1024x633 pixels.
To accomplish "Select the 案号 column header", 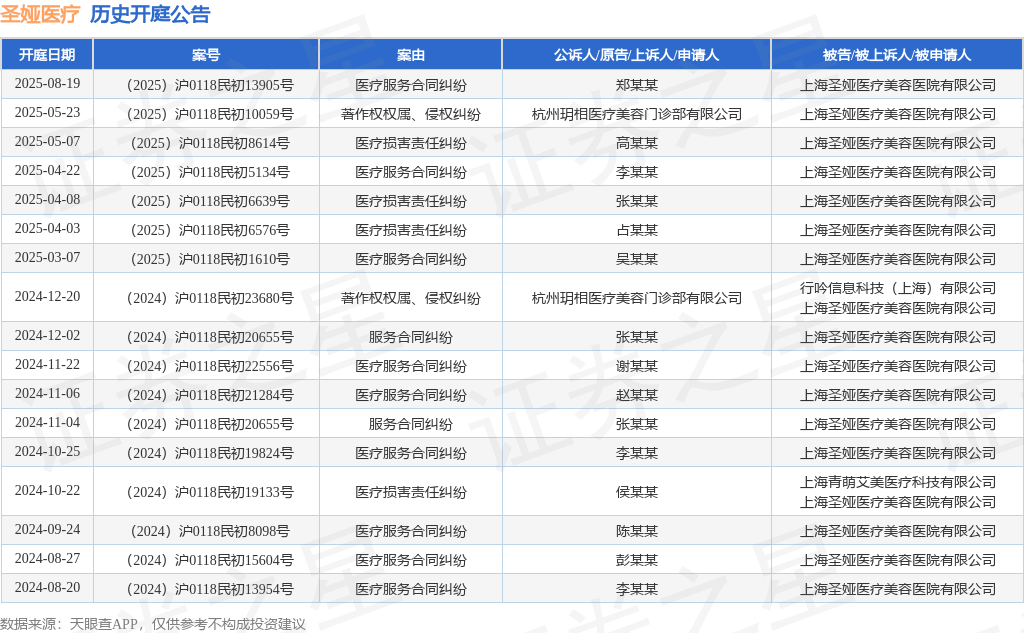I will coord(206,55).
